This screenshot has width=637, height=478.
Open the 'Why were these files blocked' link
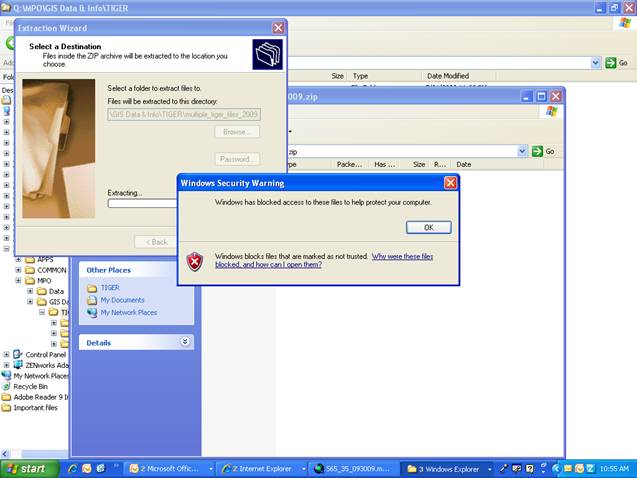324,260
